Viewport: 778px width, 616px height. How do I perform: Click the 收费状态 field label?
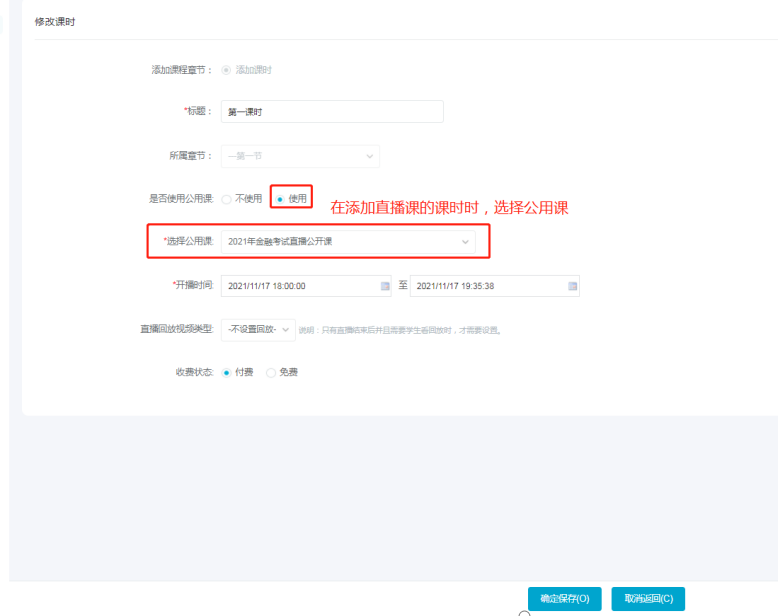point(194,372)
